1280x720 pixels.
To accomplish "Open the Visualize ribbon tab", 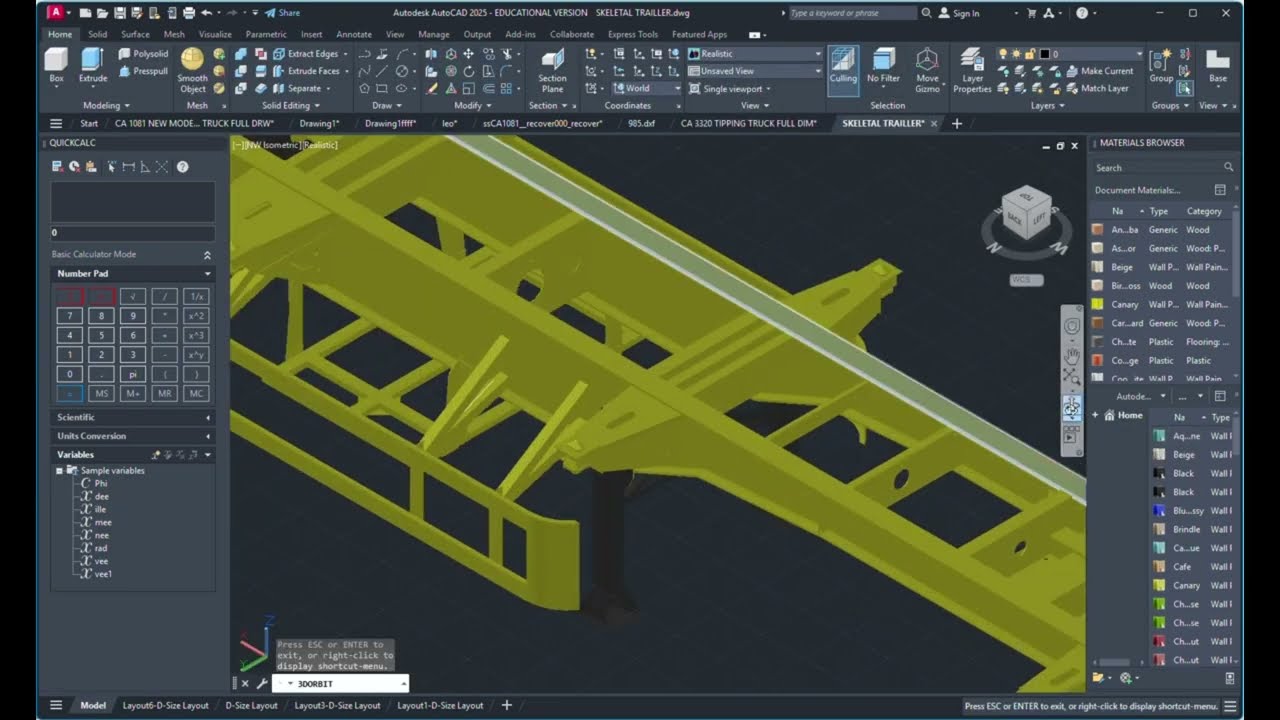I will pos(215,34).
